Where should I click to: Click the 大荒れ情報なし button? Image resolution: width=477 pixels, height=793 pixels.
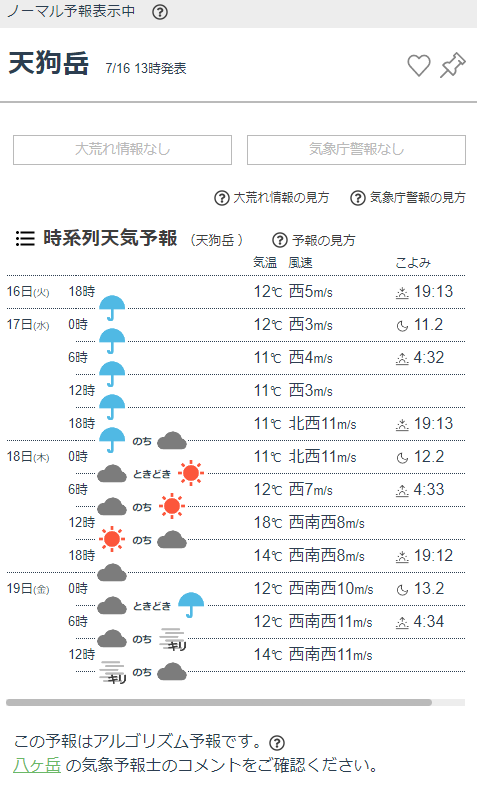(122, 150)
